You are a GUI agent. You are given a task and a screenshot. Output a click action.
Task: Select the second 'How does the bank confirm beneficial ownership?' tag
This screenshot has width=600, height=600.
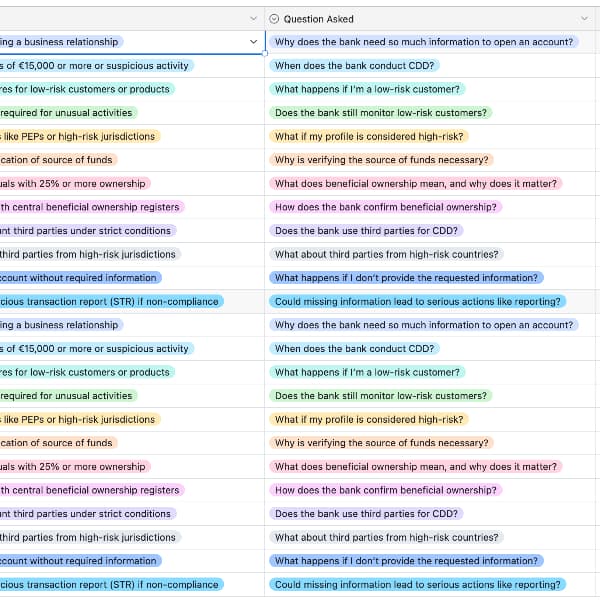click(x=386, y=490)
